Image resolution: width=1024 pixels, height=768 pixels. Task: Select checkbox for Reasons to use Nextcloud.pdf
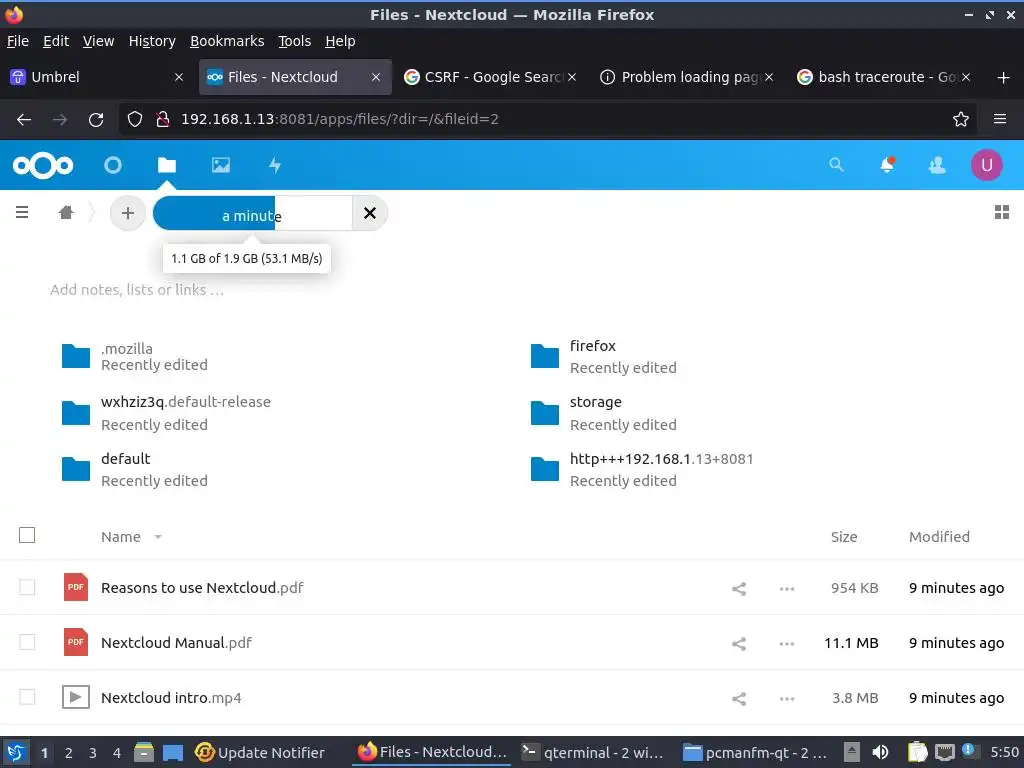pos(27,587)
